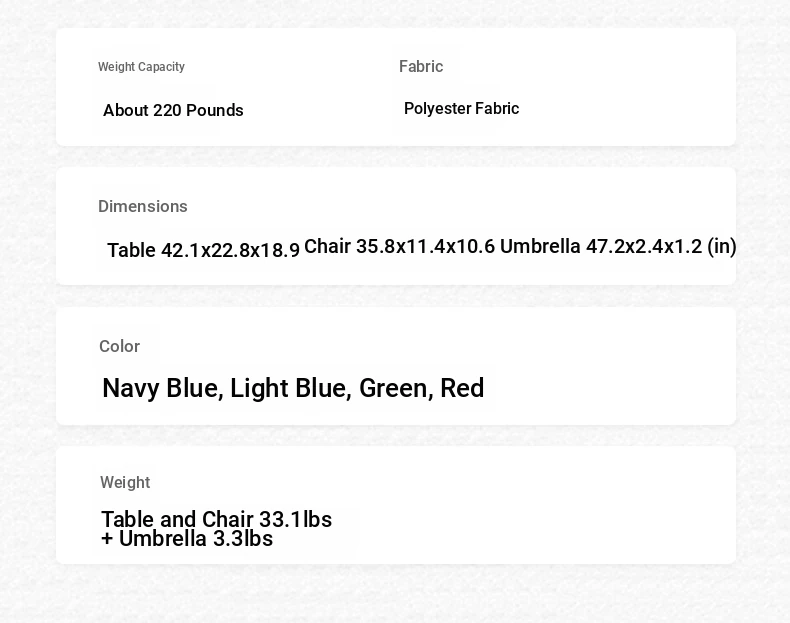790x623 pixels.
Task: Click the Red color text
Action: coord(462,388)
